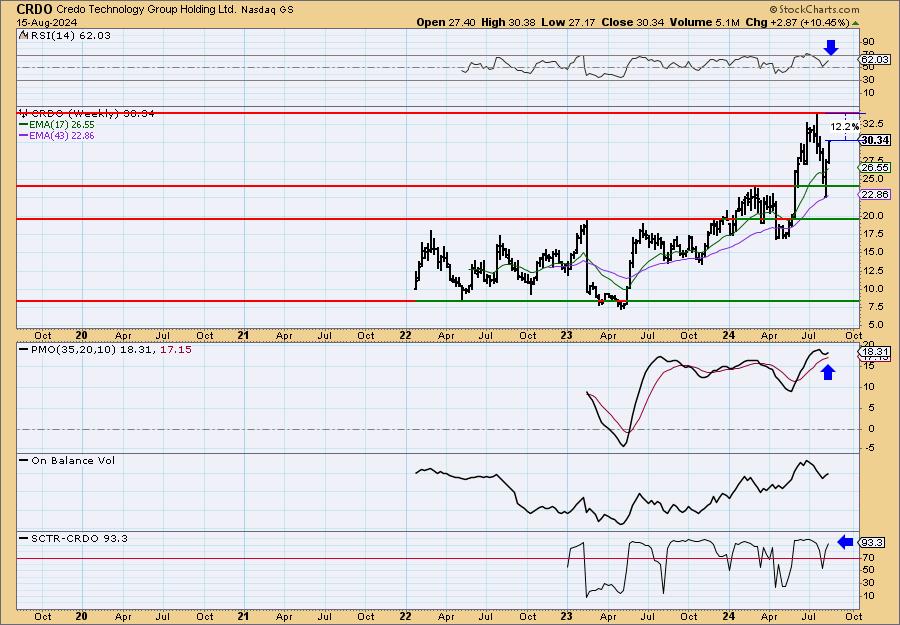
Task: Click the Low 27.17 value
Action: click(x=568, y=22)
